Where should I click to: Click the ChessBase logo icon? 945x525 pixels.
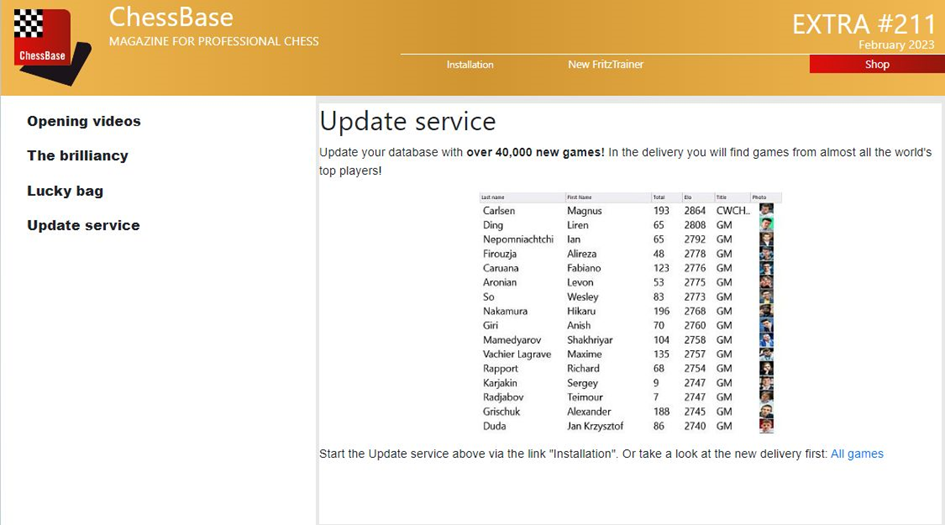click(51, 46)
